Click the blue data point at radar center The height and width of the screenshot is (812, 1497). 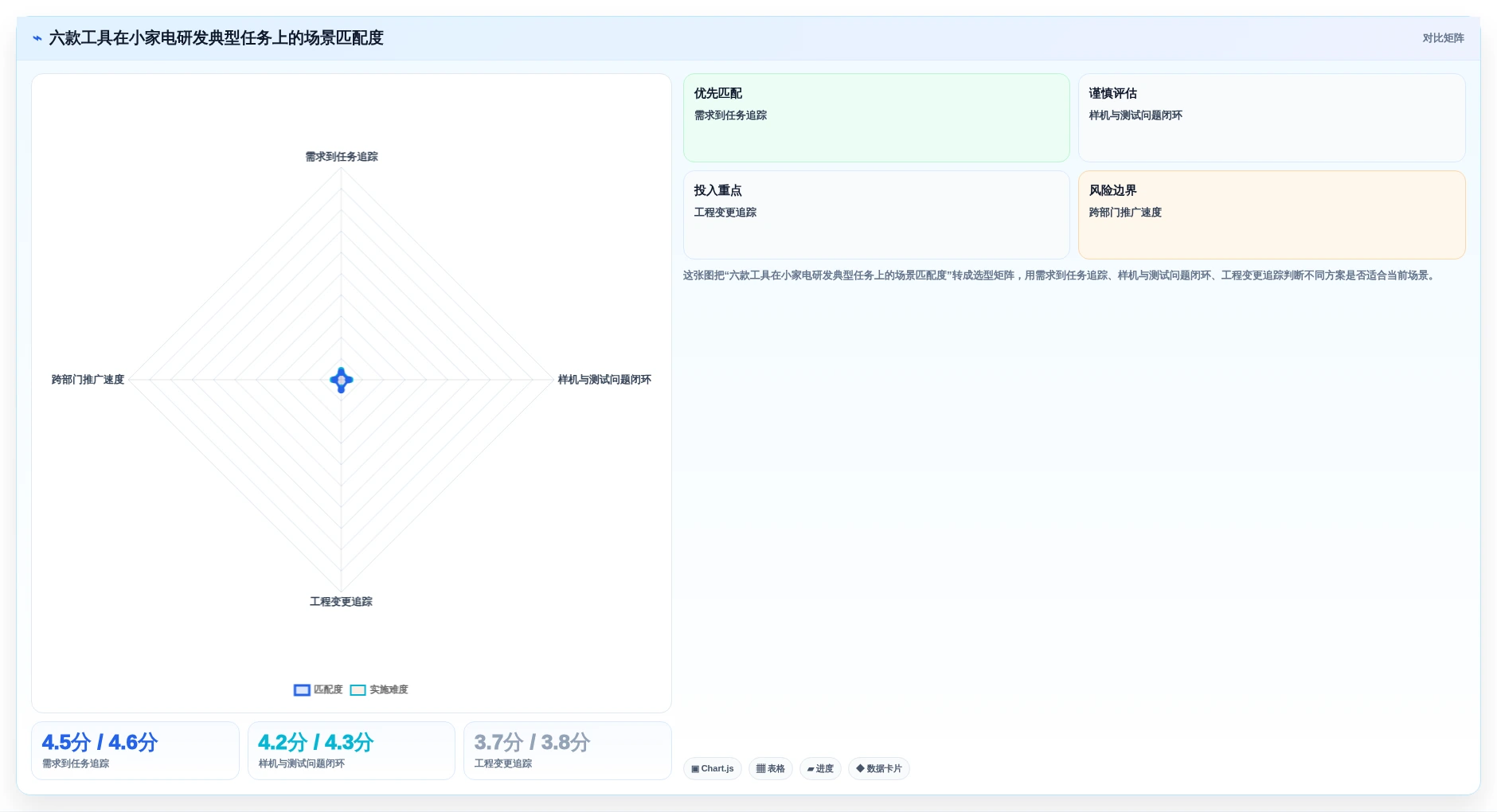(x=342, y=380)
